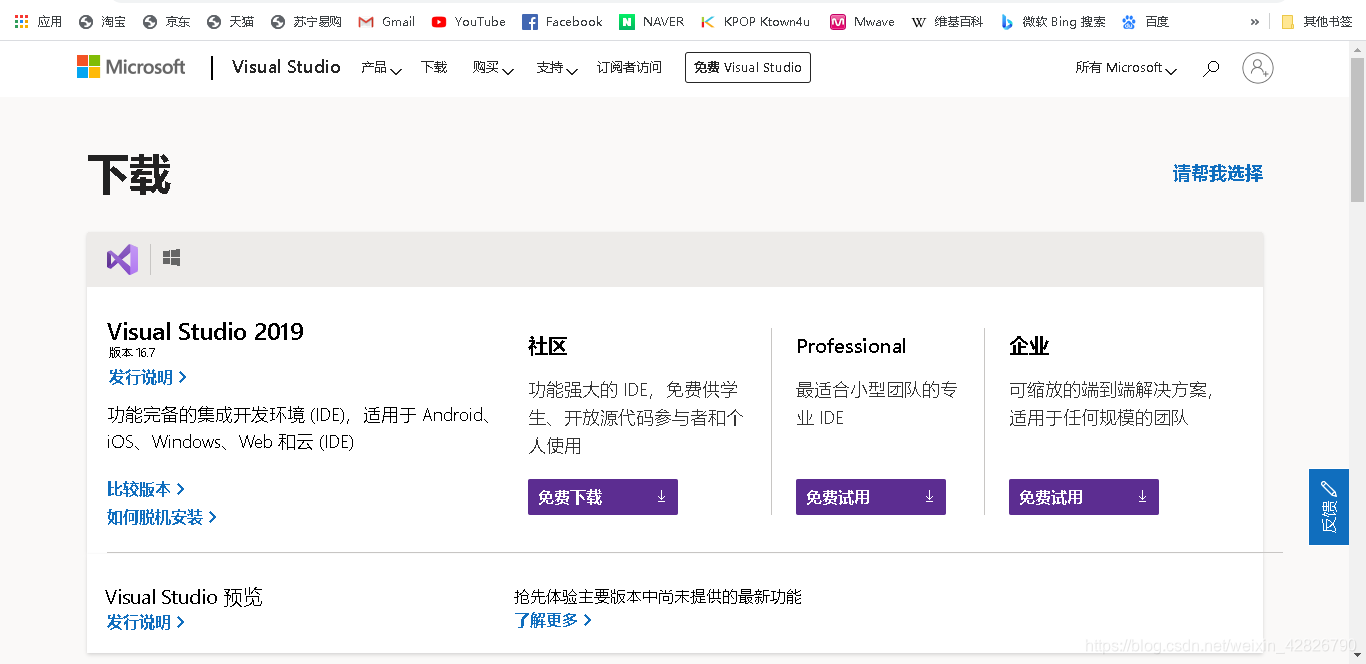Click the 社区 edition heading

pos(547,347)
